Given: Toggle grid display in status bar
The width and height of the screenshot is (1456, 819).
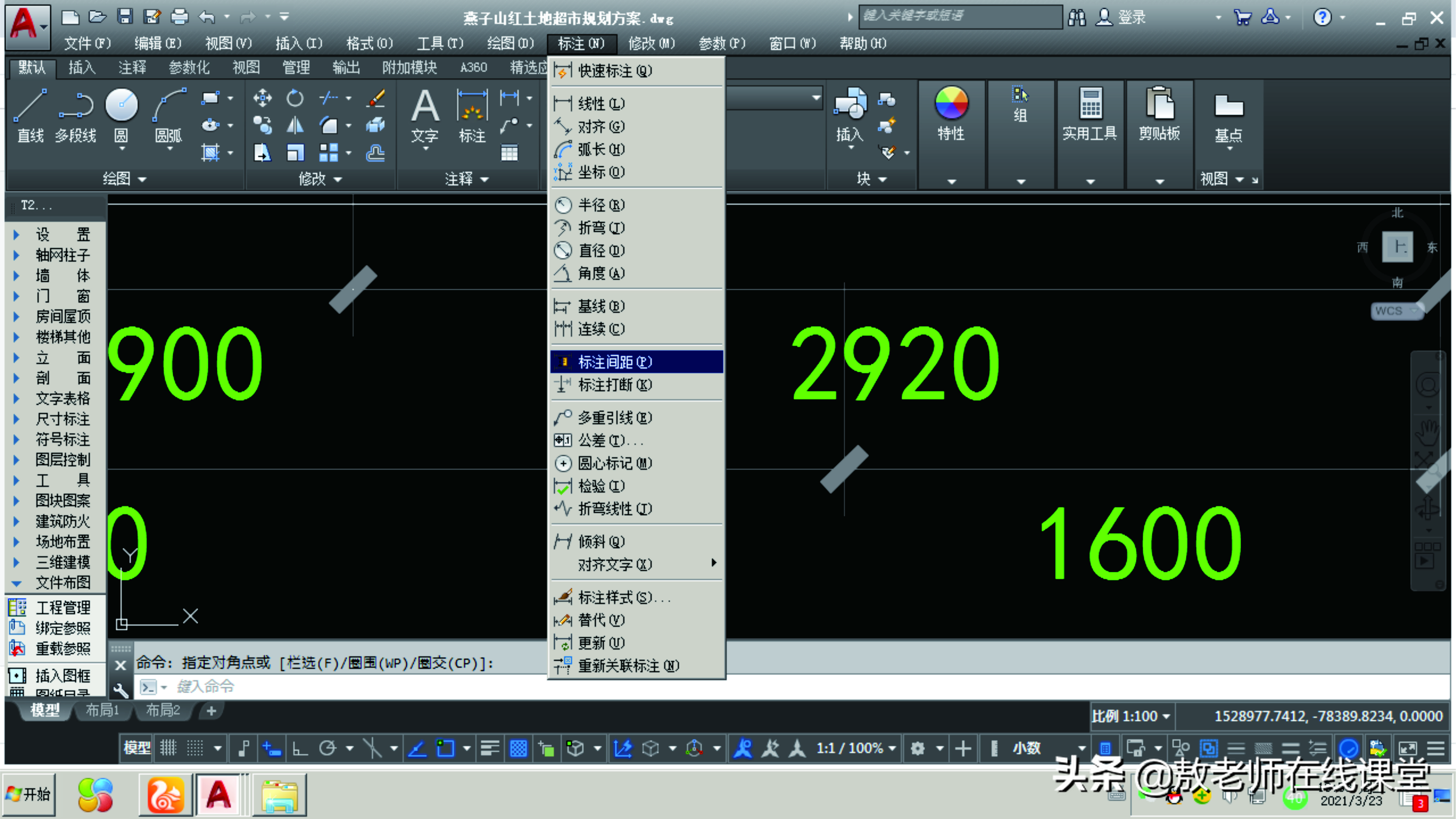Looking at the screenshot, I should pyautogui.click(x=168, y=748).
